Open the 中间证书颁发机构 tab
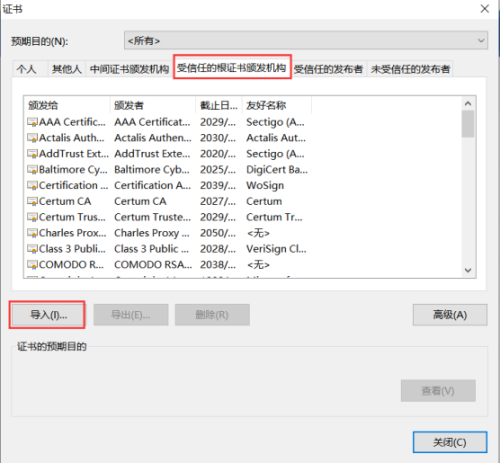Viewport: 500px width, 463px height. tap(129, 69)
